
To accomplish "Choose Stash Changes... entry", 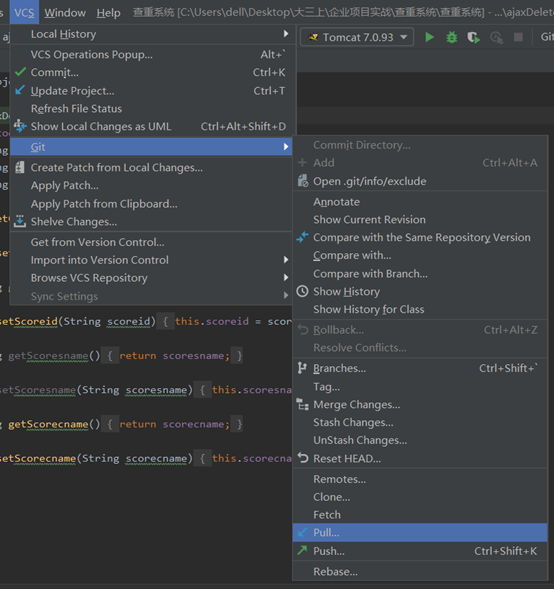I will point(420,422).
